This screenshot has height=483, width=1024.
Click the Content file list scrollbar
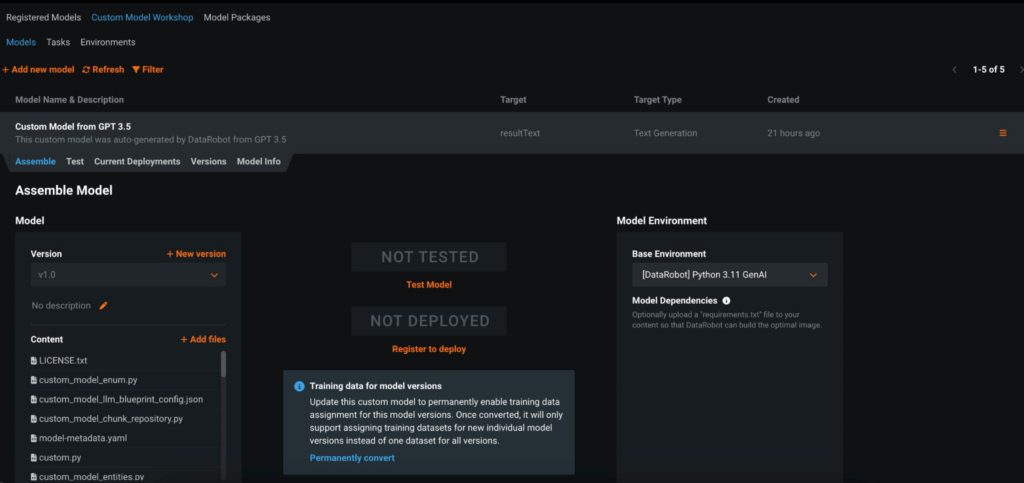[x=223, y=364]
